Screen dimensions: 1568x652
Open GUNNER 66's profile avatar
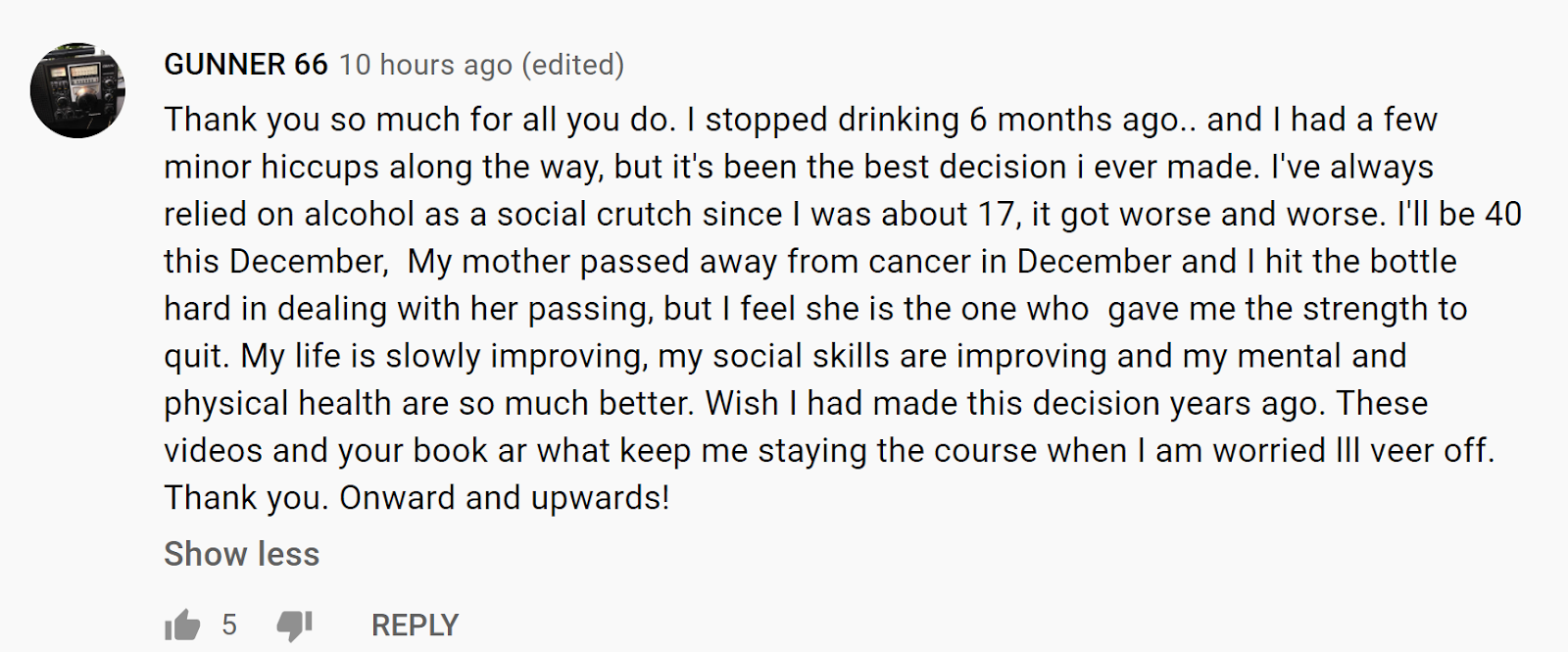tap(77, 90)
